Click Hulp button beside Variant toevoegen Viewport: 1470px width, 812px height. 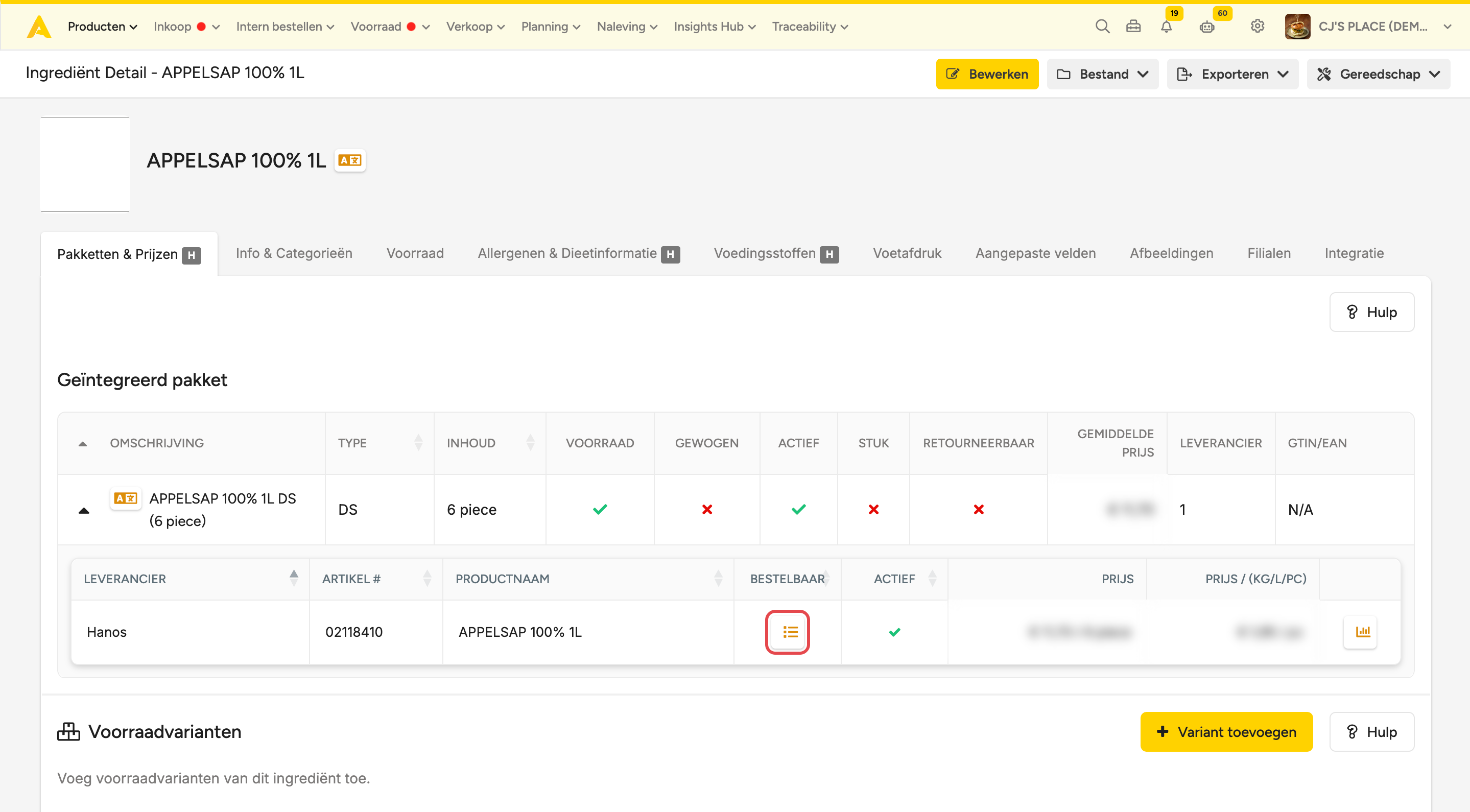pos(1372,732)
